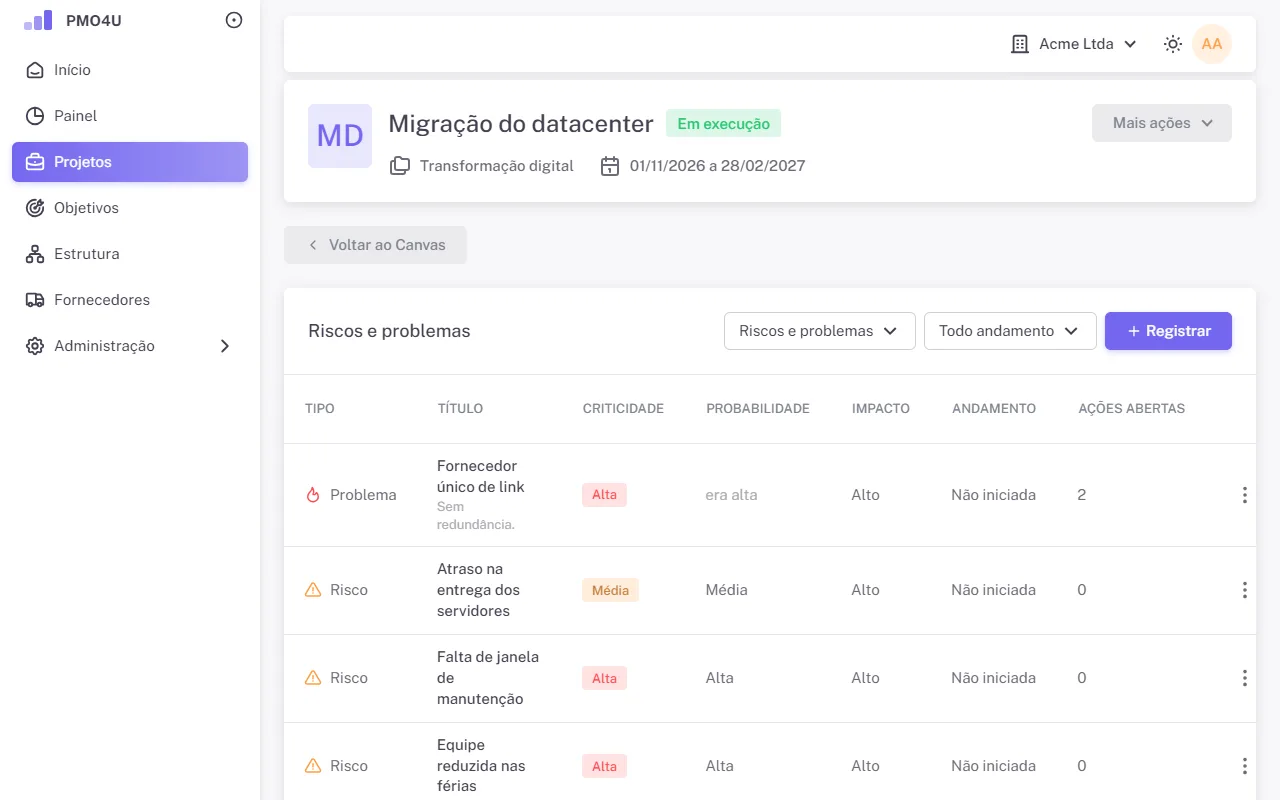Viewport: 1280px width, 800px height.
Task: Click the title Fornecedor único de link
Action: click(x=481, y=476)
